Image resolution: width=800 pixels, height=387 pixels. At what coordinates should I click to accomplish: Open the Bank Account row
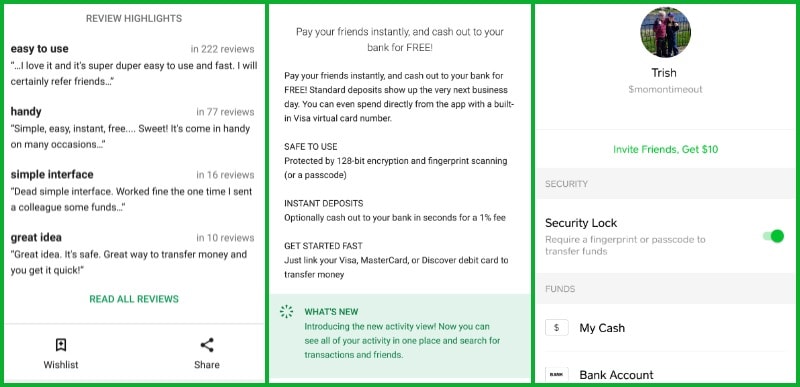pos(665,371)
